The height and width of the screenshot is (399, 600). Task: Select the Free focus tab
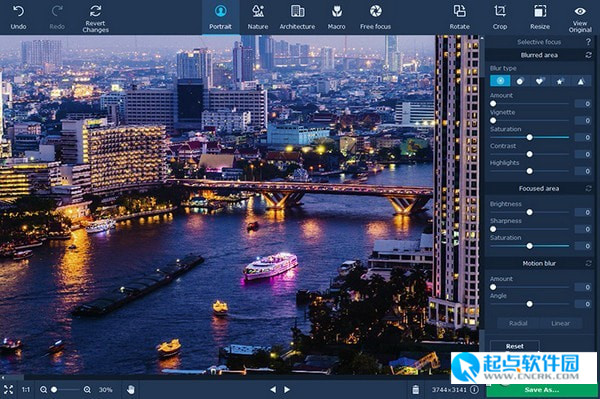(x=375, y=17)
